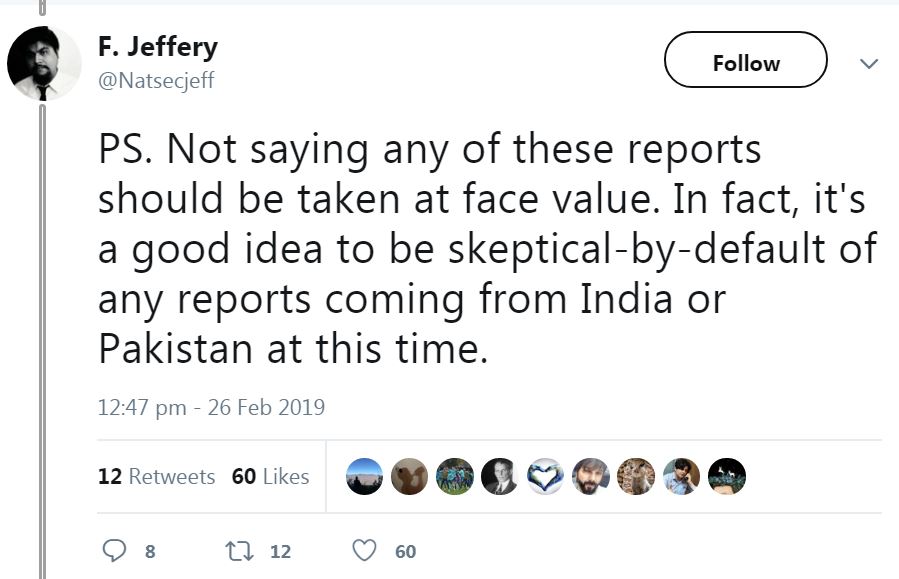Click the brown camel liker avatar

click(x=409, y=477)
